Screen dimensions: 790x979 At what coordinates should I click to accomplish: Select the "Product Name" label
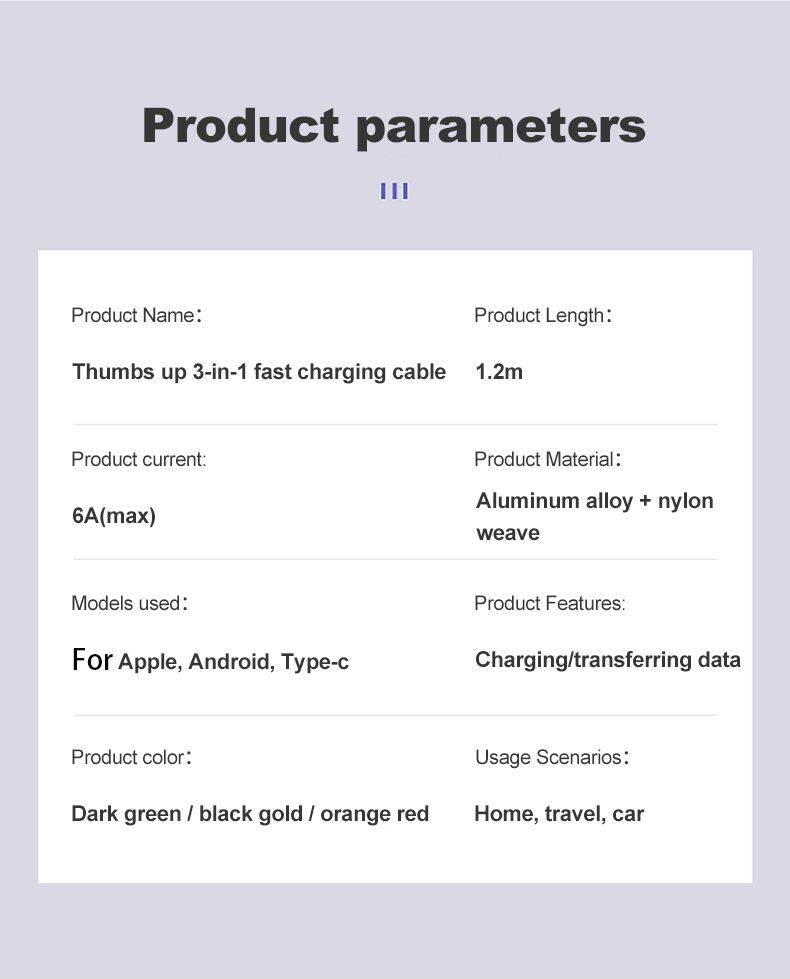click(x=136, y=316)
